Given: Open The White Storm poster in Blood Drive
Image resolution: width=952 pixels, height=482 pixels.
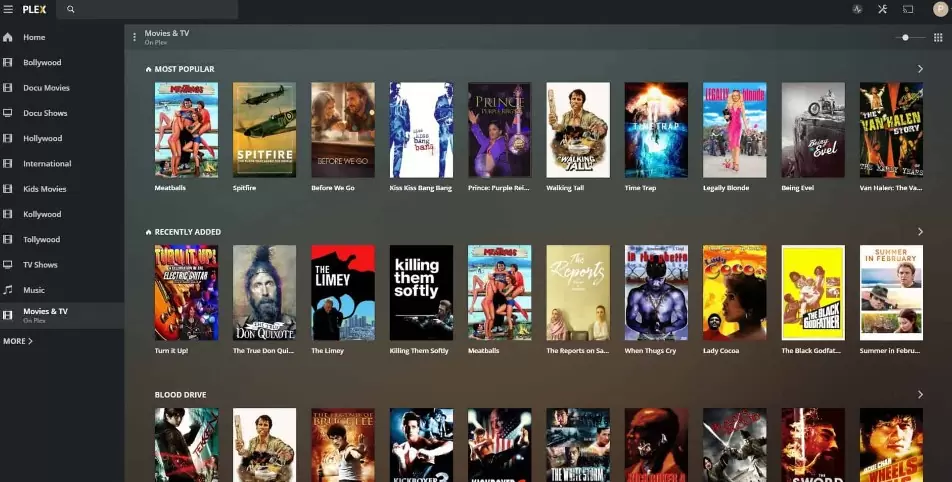Looking at the screenshot, I should pos(577,445).
